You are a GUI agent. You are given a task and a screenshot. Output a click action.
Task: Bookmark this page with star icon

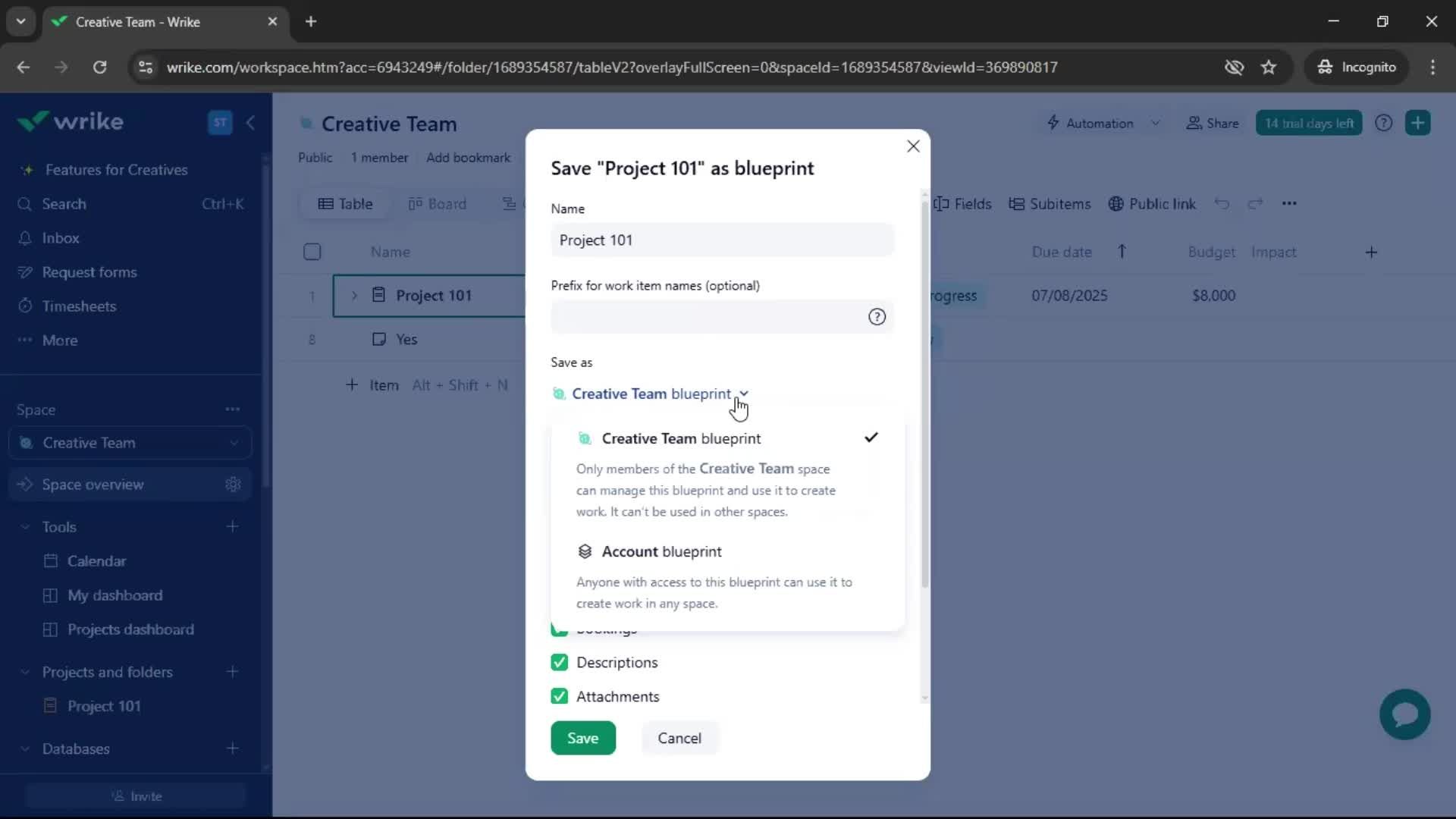coord(1269,67)
